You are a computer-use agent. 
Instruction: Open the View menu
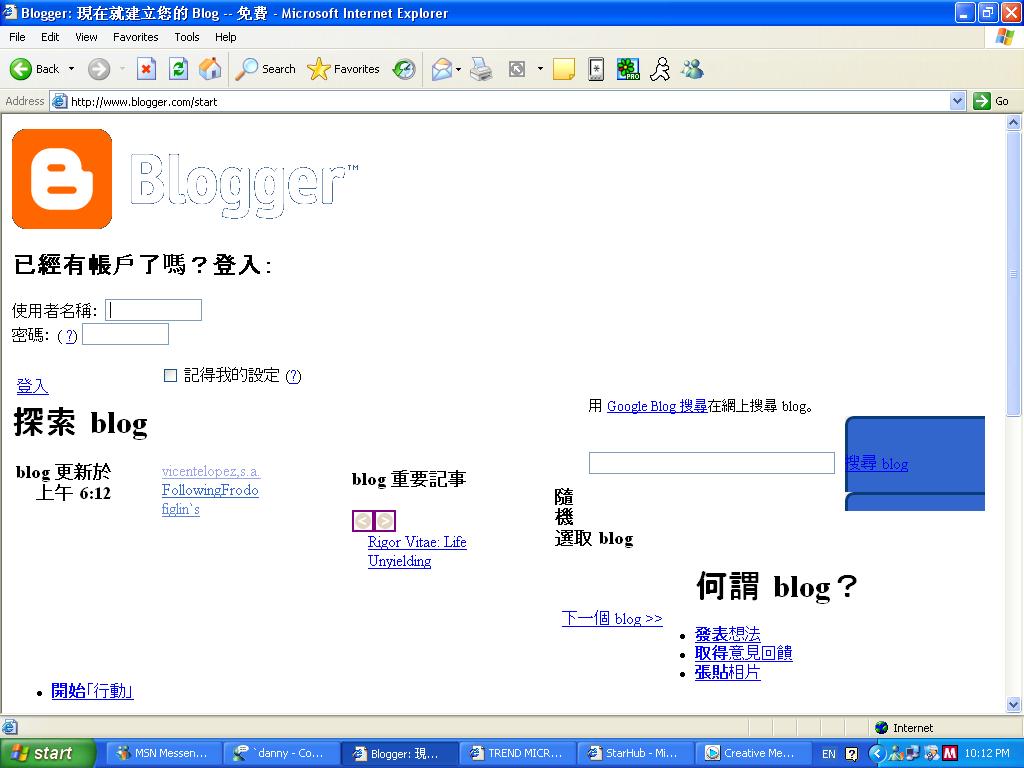pyautogui.click(x=86, y=37)
